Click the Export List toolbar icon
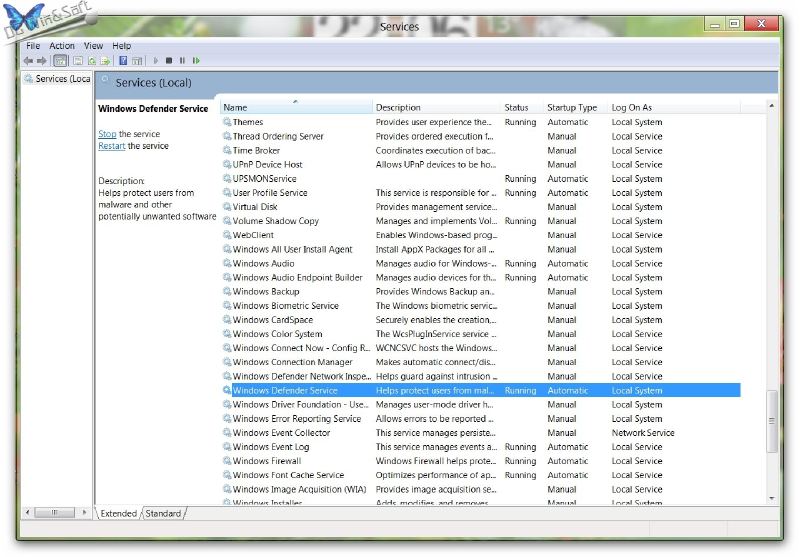The height and width of the screenshot is (557, 800). pos(105,61)
